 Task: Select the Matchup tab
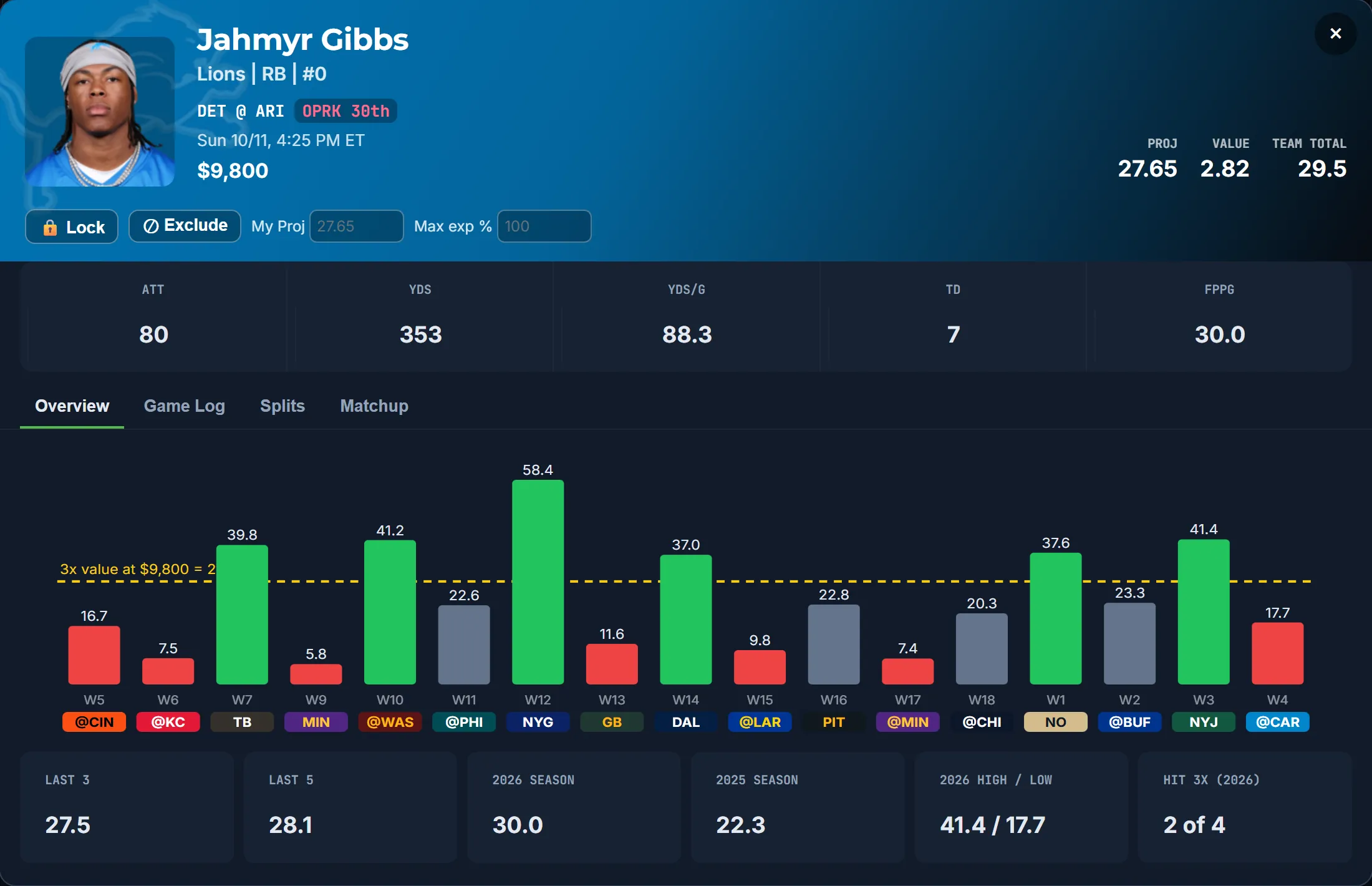[x=374, y=406]
